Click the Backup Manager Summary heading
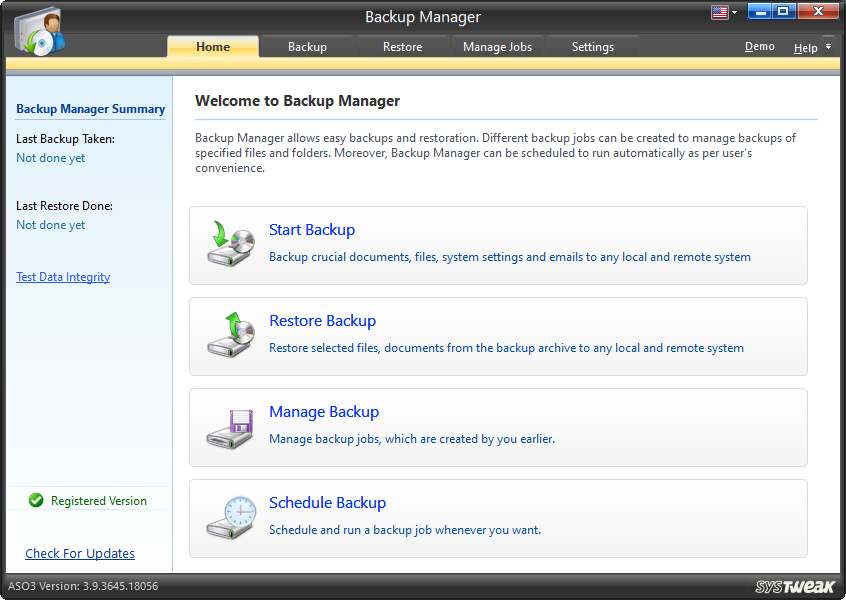The width and height of the screenshot is (846, 600). point(91,109)
